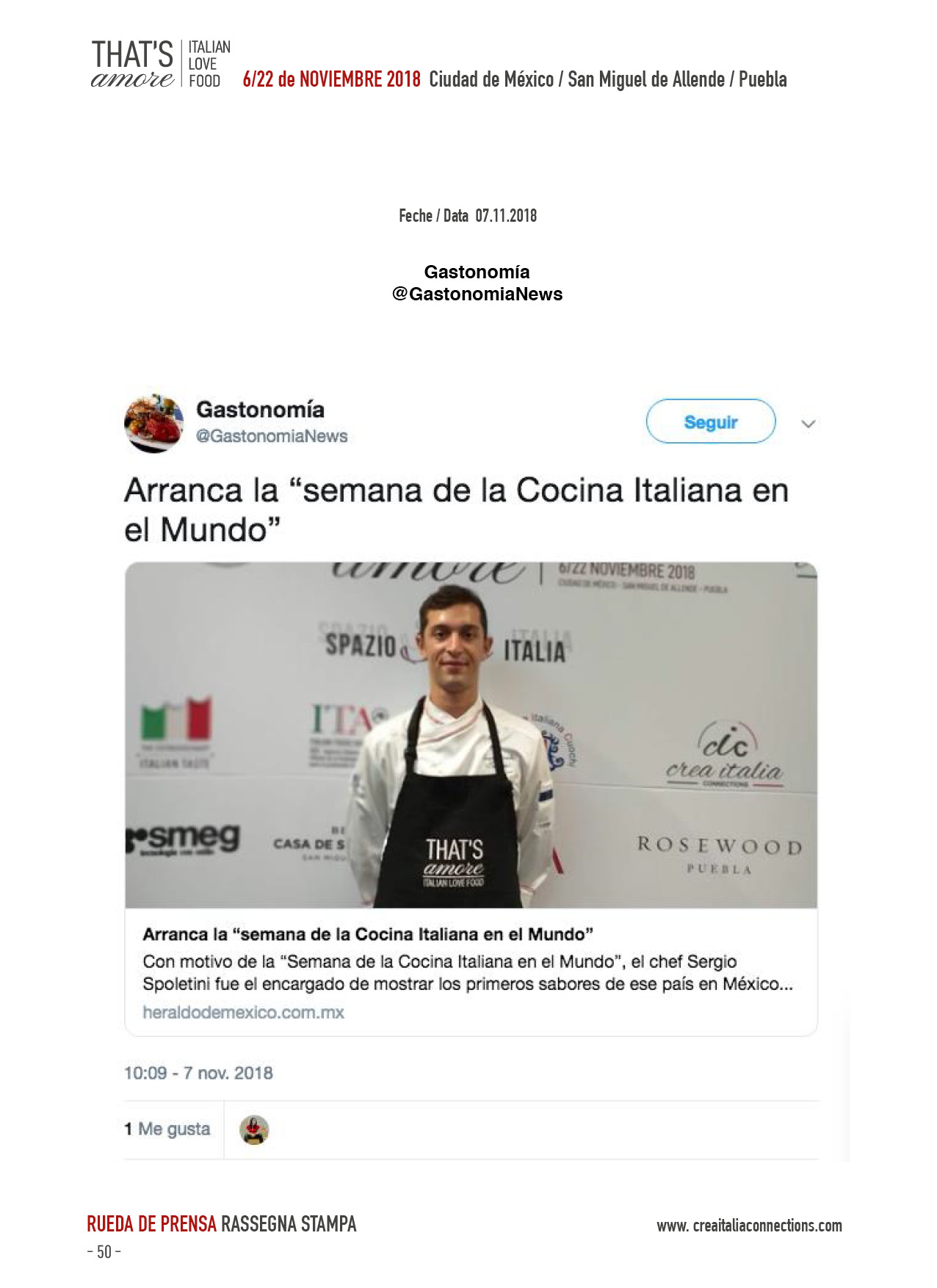Click the Gastonomía profile avatar in the tweet
The width and height of the screenshot is (937, 1288).
[x=153, y=423]
